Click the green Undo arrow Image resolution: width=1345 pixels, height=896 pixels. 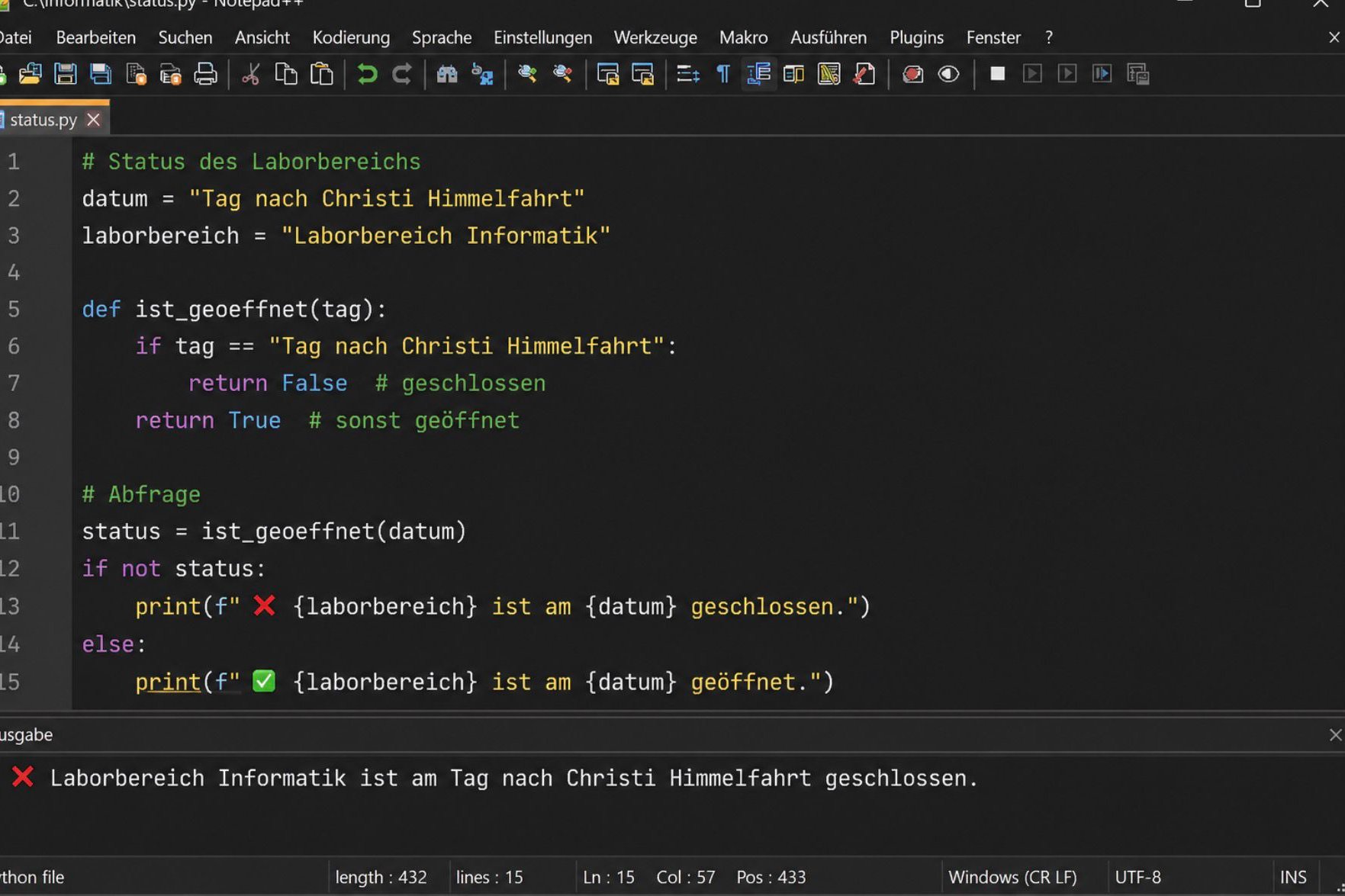click(367, 74)
